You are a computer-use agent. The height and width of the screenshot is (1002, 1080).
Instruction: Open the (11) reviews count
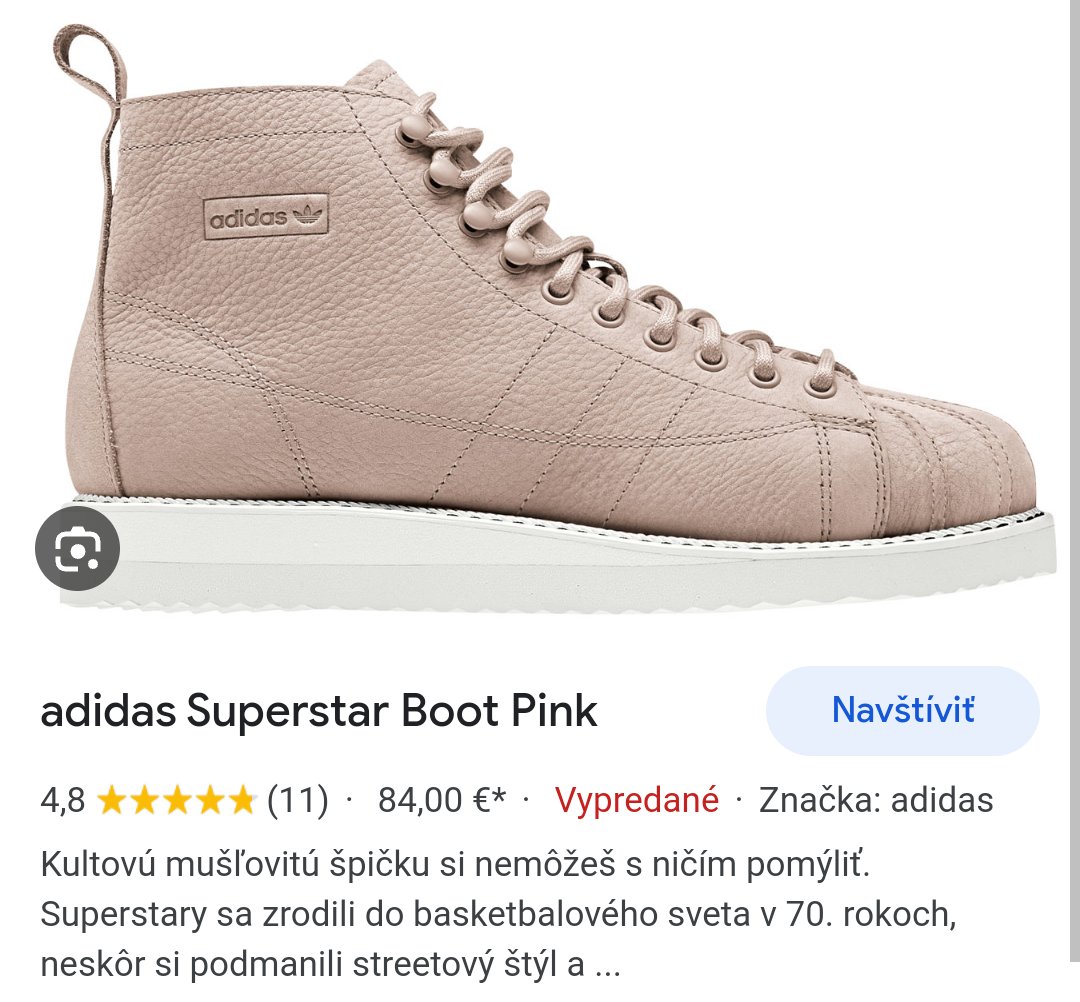point(297,800)
